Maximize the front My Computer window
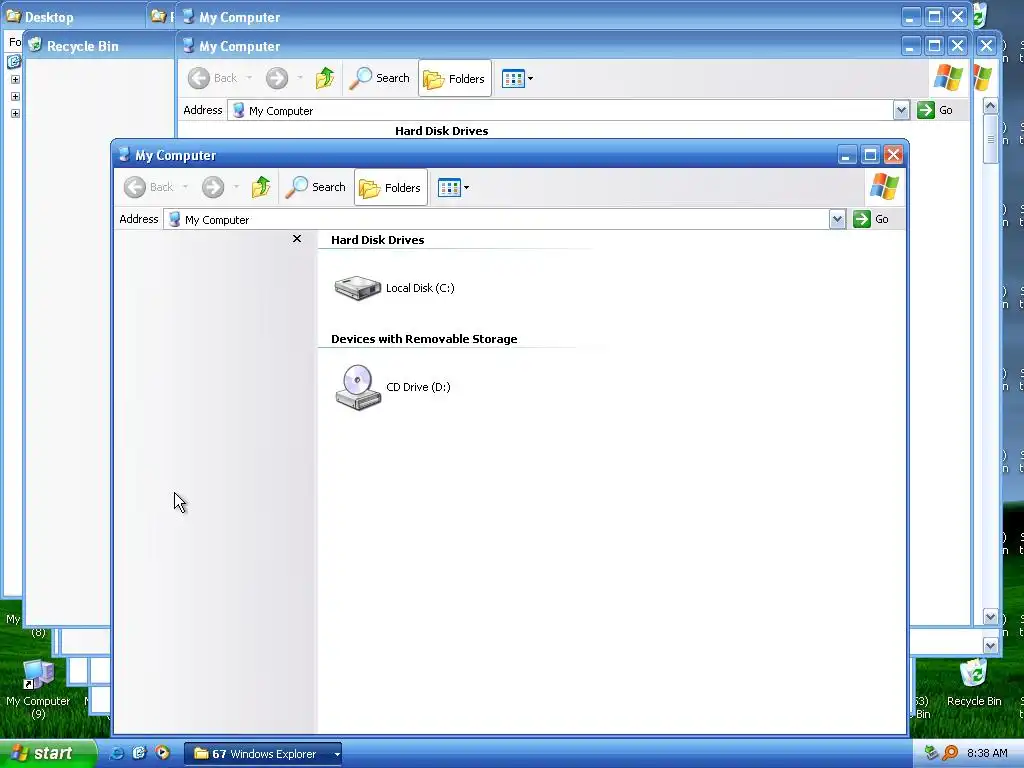Screen dimensions: 1024x768 [870, 155]
